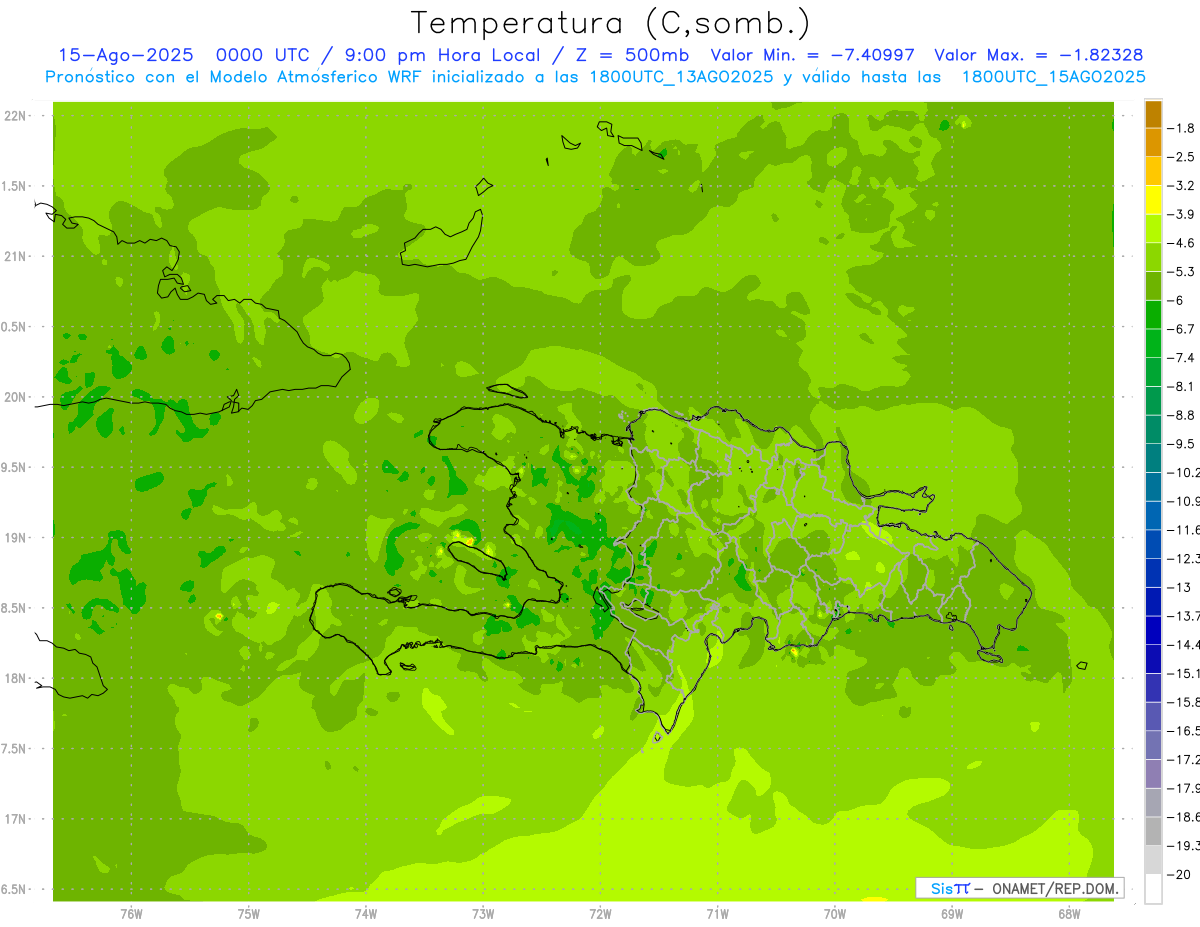Click the title "Temperatura (C,somb.)"
1200x927 pixels.
610,23
